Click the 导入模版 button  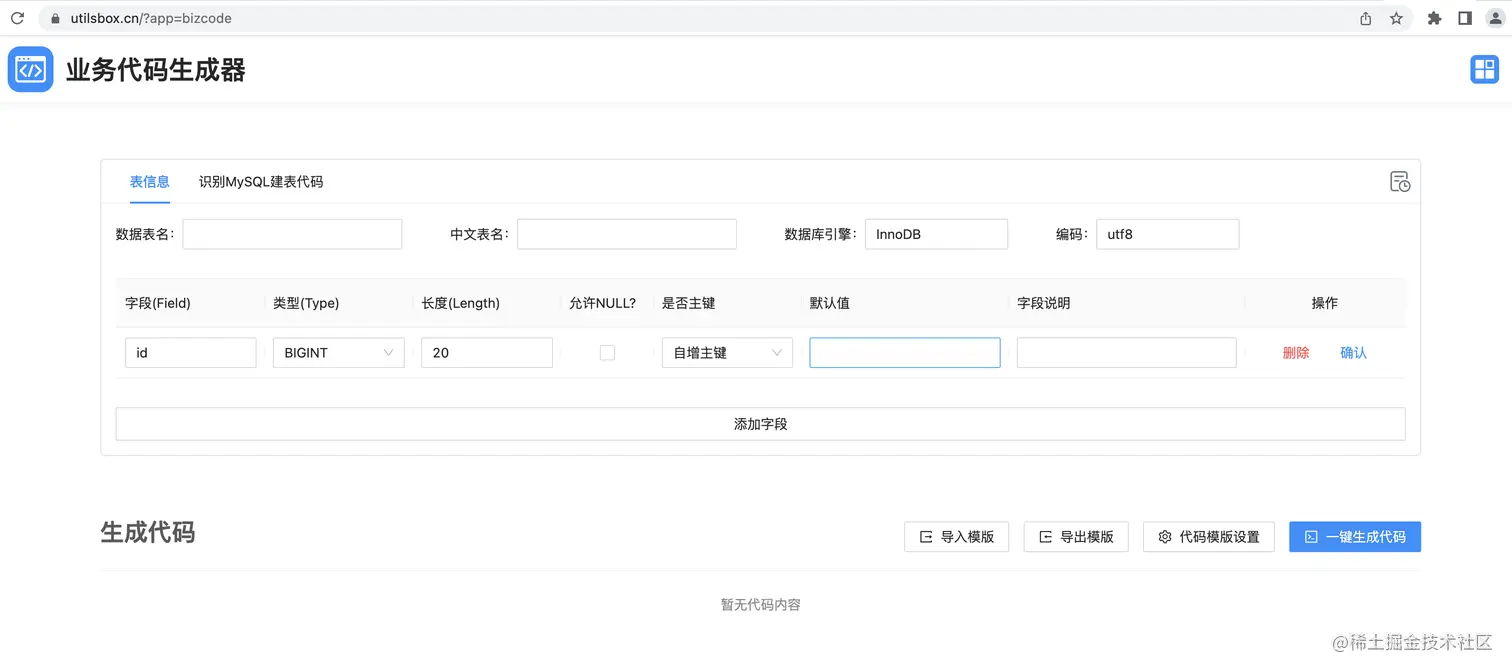point(957,537)
